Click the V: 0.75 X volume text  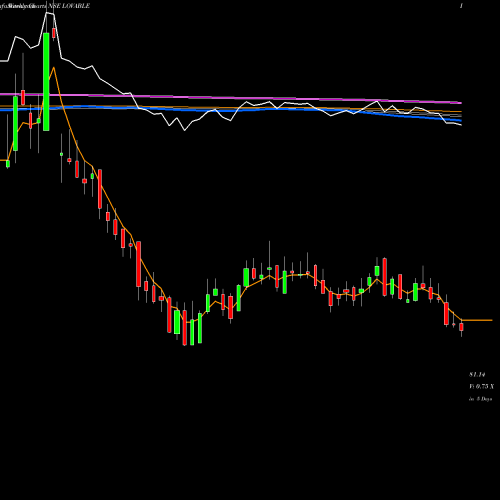click(481, 387)
